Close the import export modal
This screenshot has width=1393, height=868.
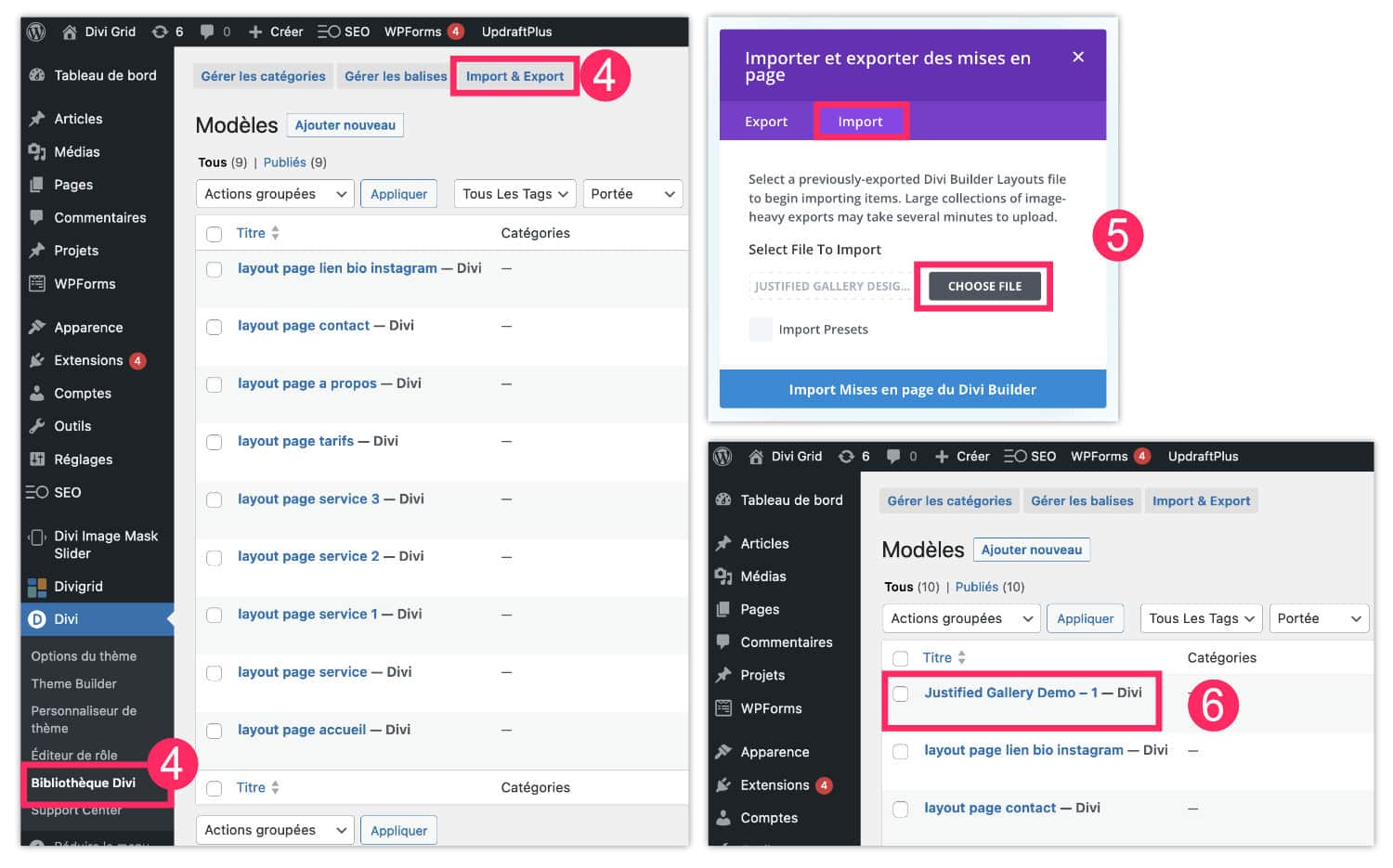point(1078,57)
